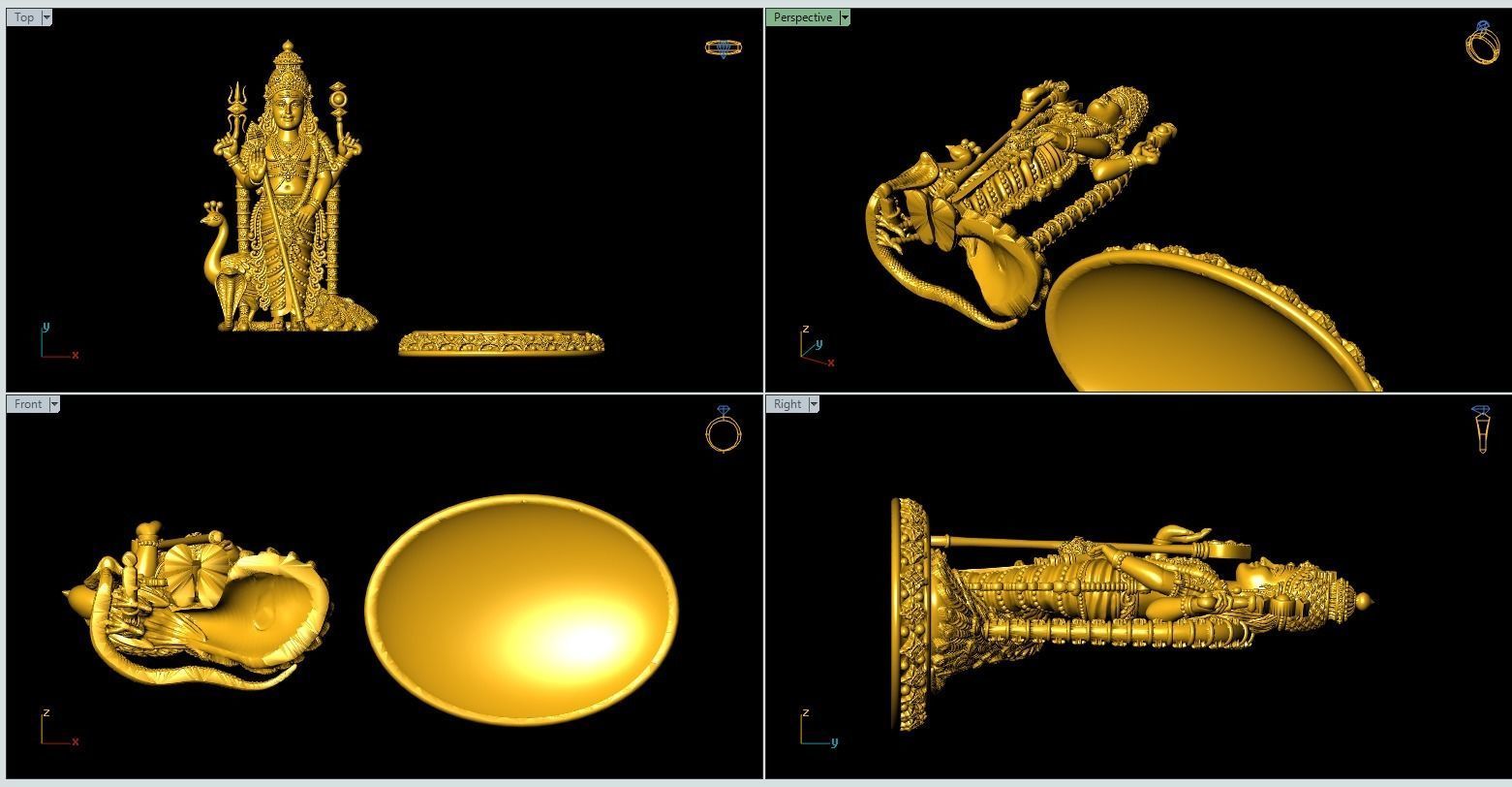Click the Top viewport title label
The width and height of the screenshot is (1512, 787).
click(x=24, y=17)
